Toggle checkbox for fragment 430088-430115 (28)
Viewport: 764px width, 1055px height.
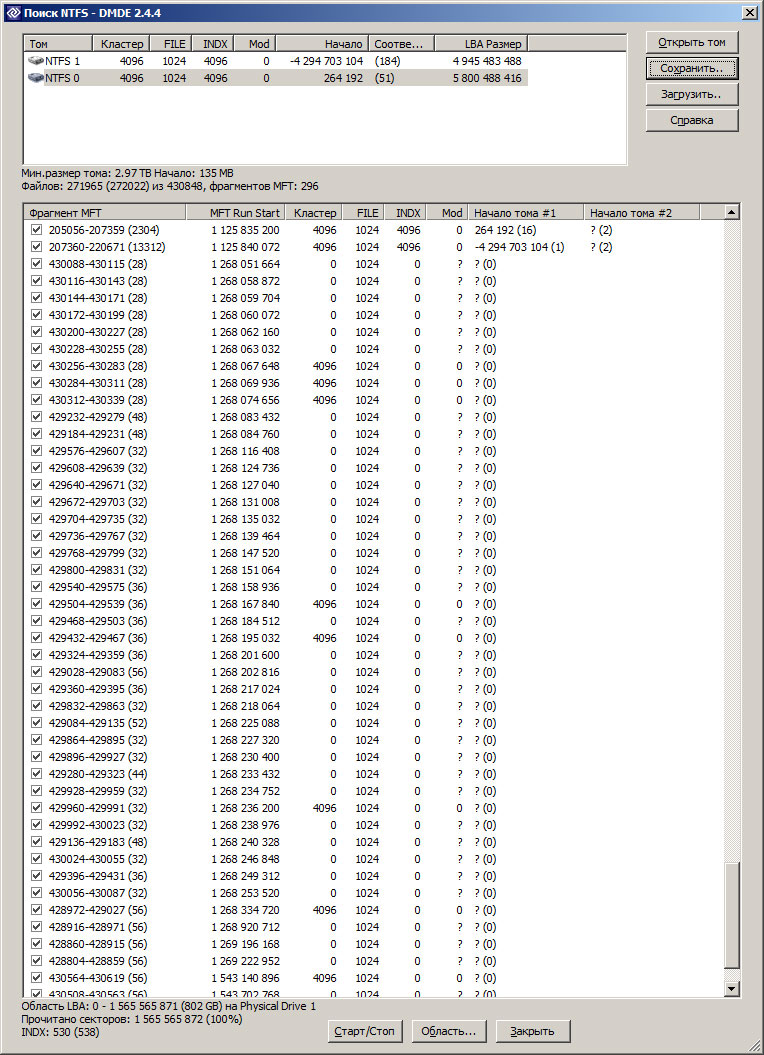click(36, 264)
